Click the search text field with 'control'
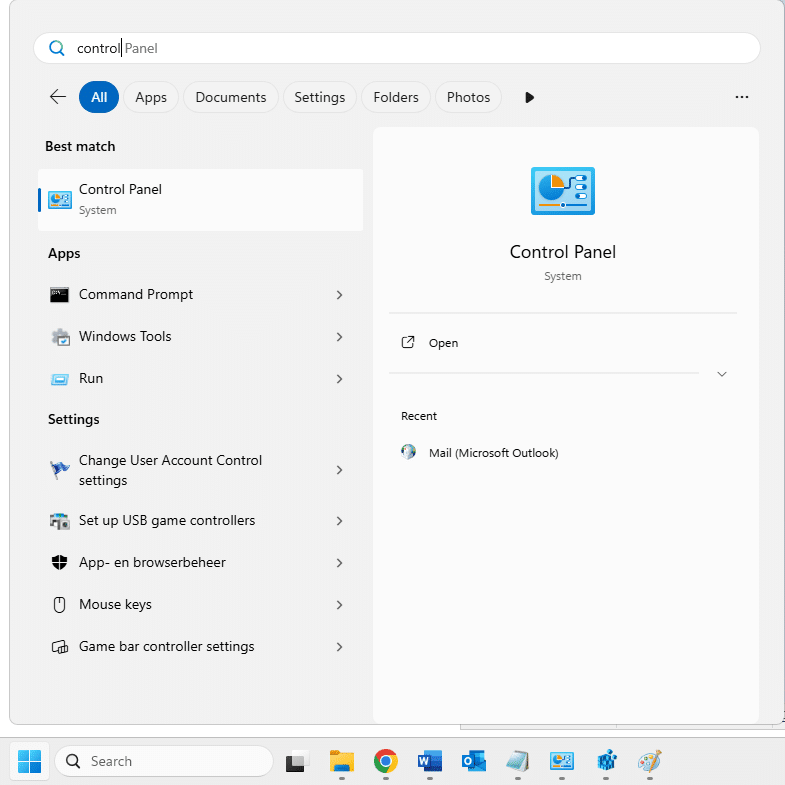785x785 pixels. [x=397, y=48]
